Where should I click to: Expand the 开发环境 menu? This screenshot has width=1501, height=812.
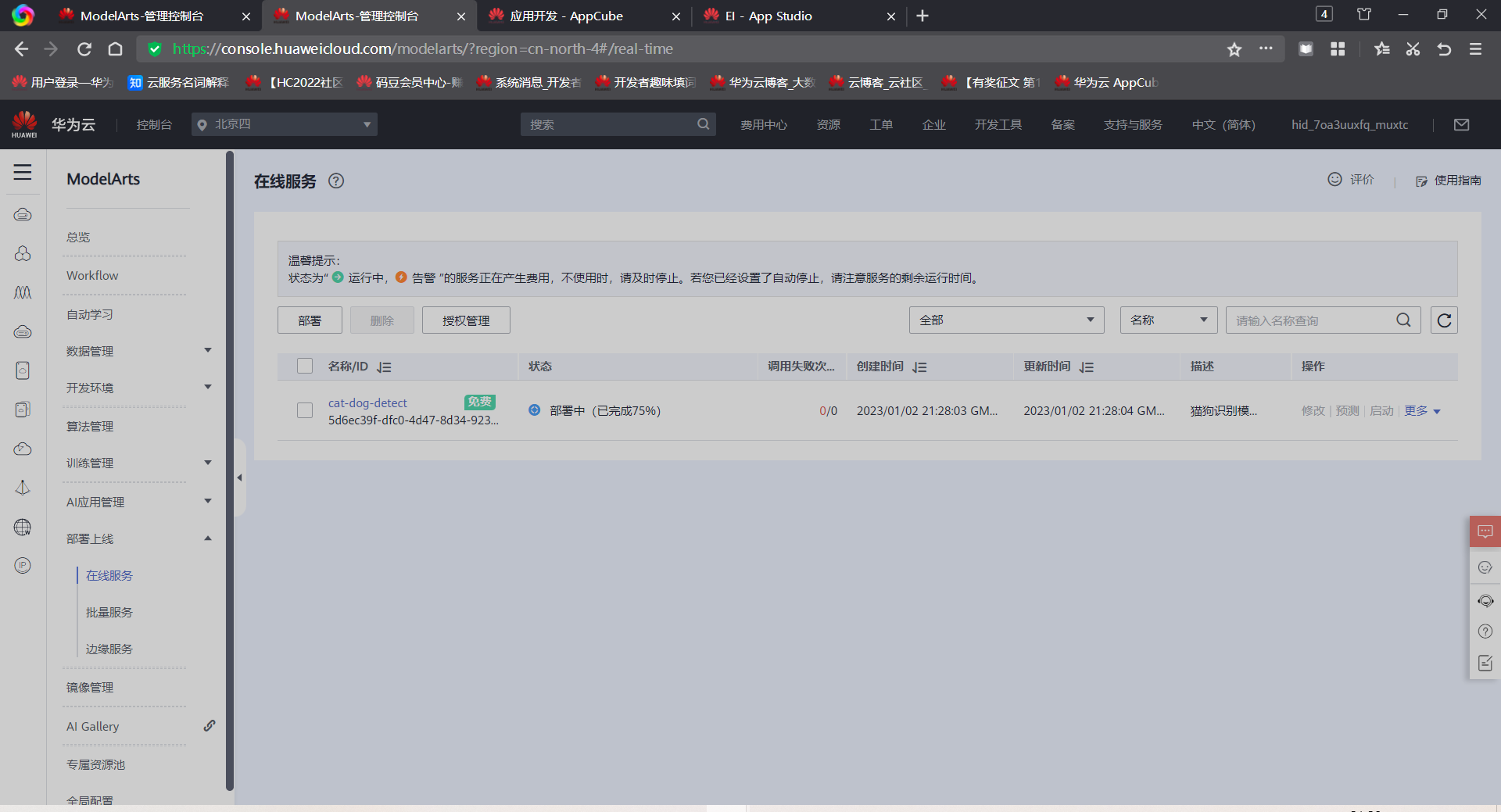click(208, 387)
